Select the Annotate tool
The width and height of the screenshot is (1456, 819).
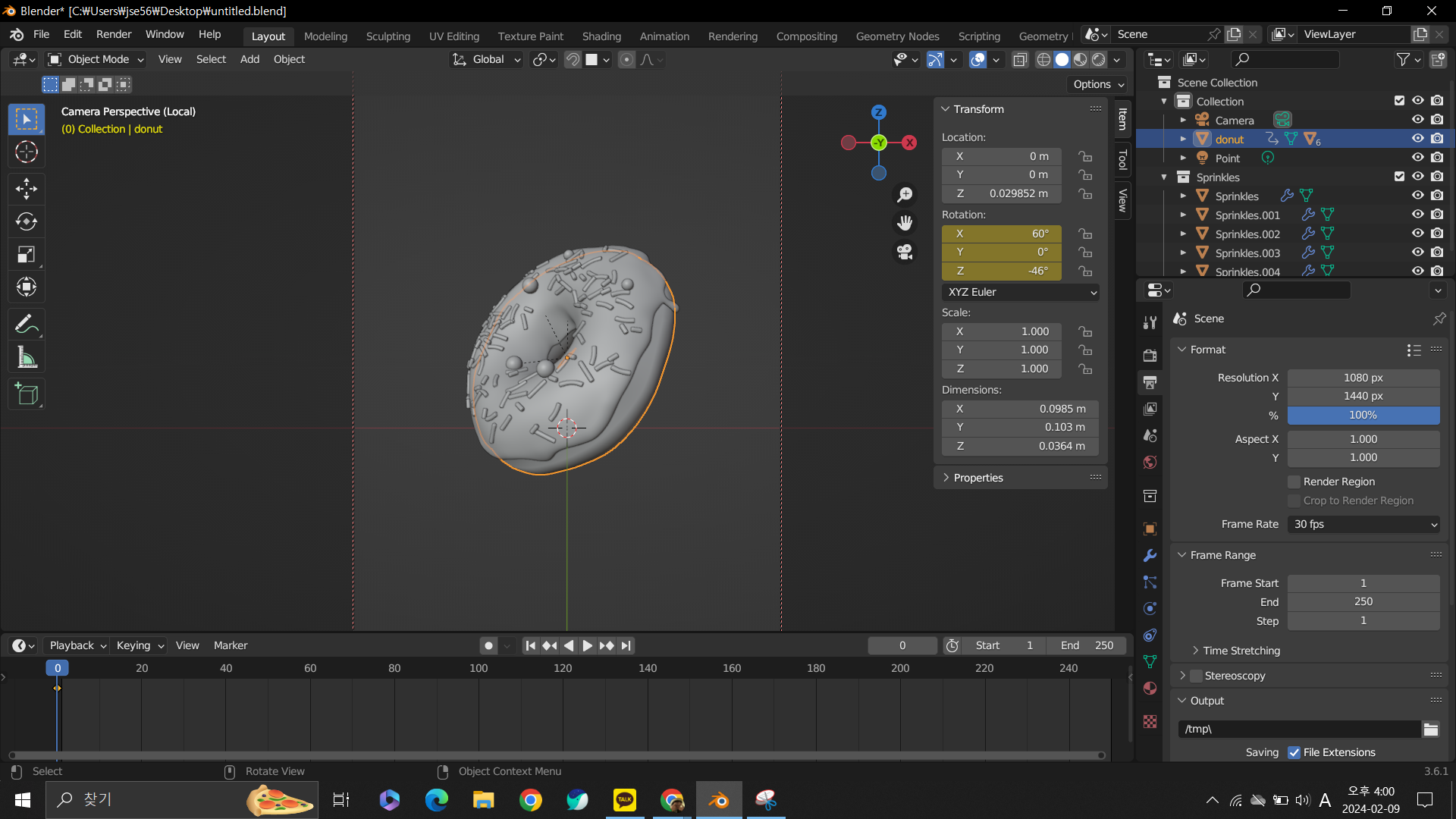(27, 325)
